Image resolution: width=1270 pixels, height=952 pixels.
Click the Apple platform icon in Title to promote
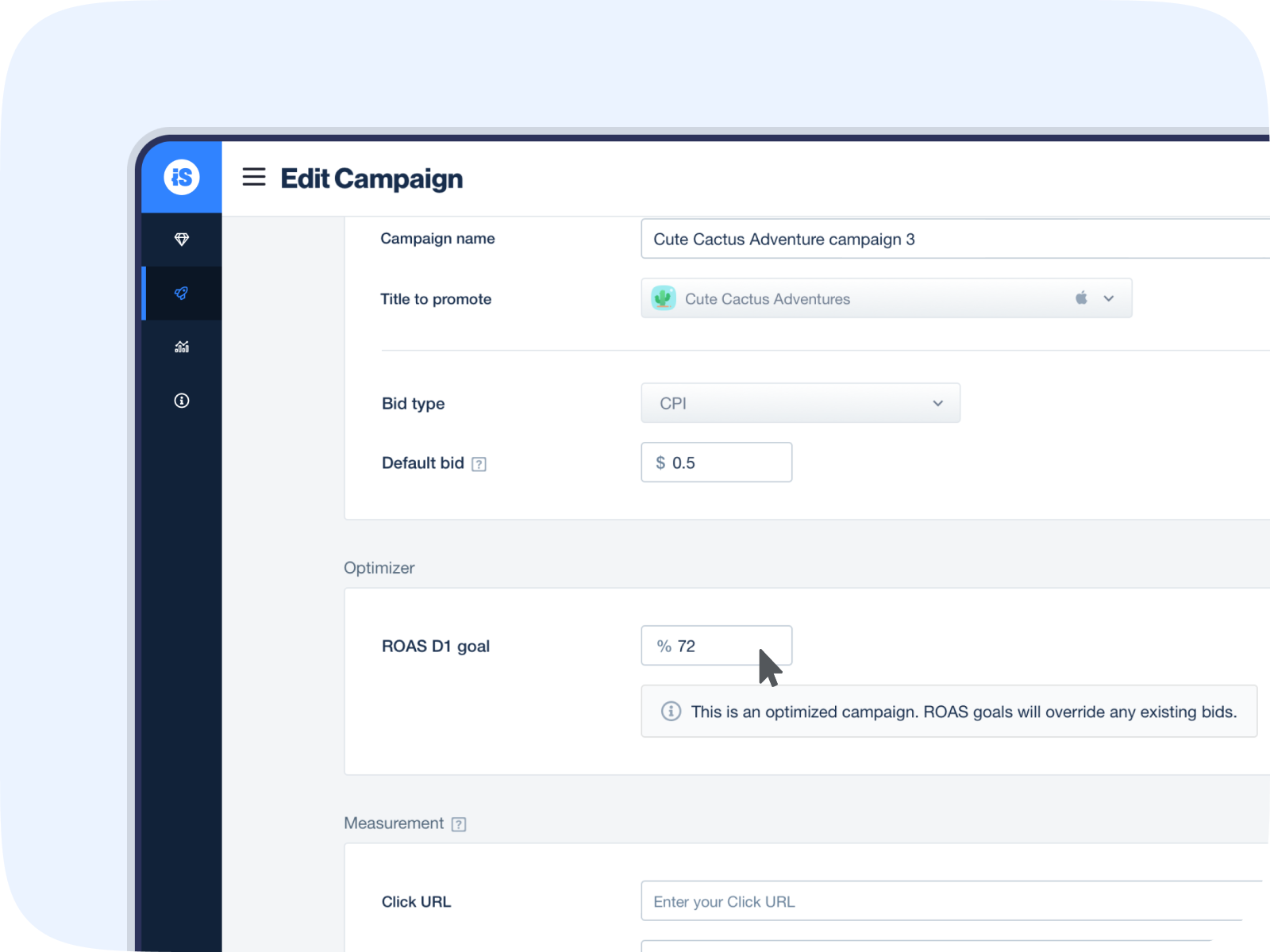point(1081,298)
